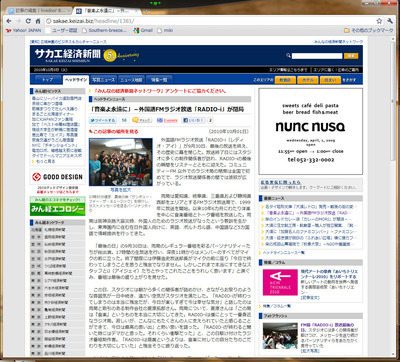This screenshot has width=400, height=362.
Task: Click the GOOD DESIGN banner
Action: coord(57,177)
